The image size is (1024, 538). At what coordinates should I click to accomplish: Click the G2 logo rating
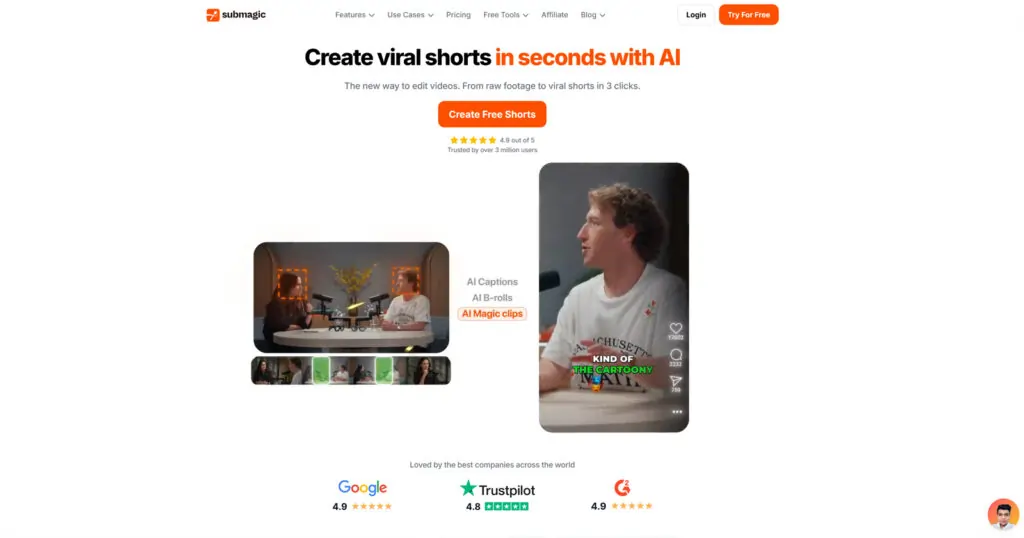point(622,488)
